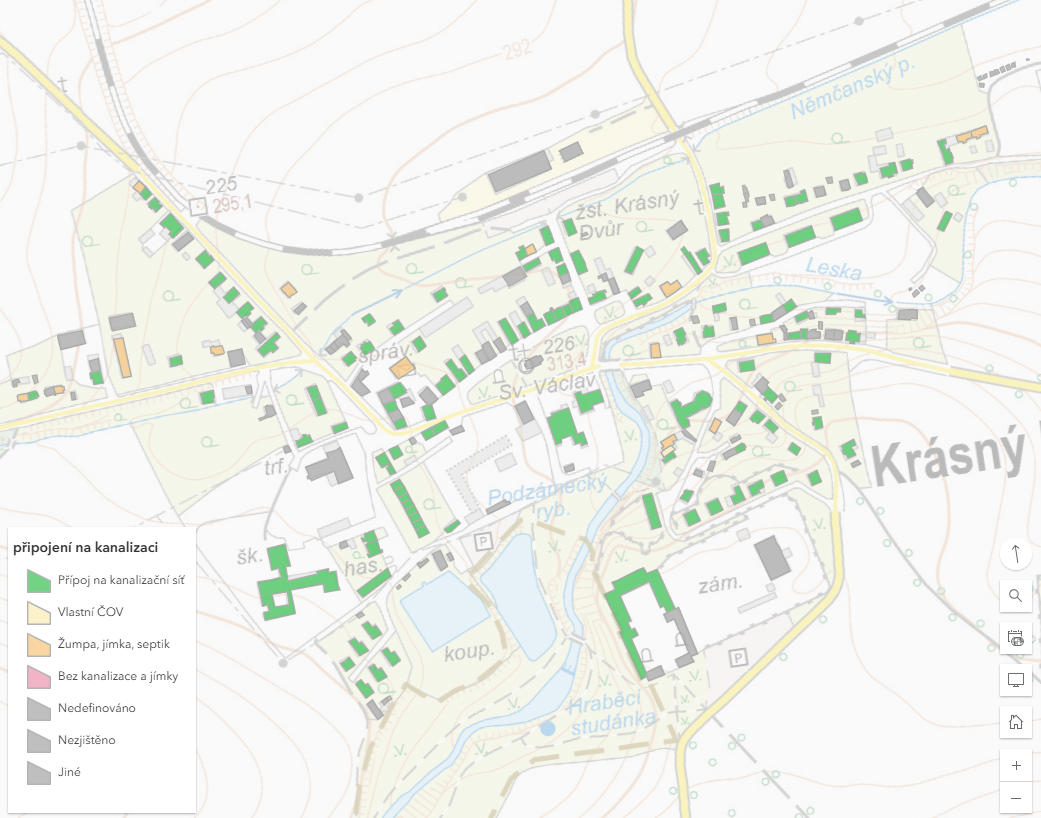Click the parking icon beside the castle
The height and width of the screenshot is (818, 1041).
(738, 658)
